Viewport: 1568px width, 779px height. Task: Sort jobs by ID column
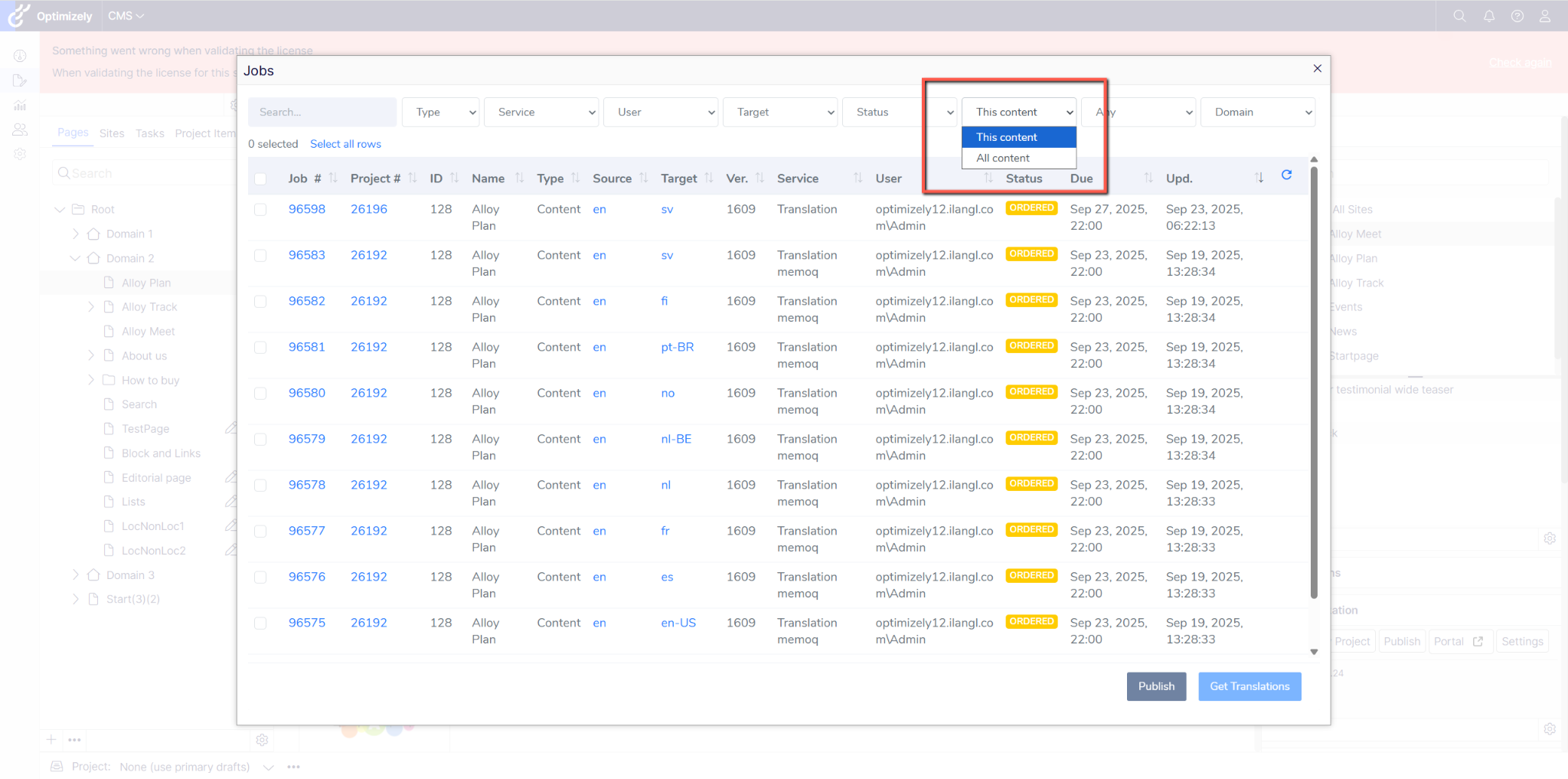click(x=455, y=178)
